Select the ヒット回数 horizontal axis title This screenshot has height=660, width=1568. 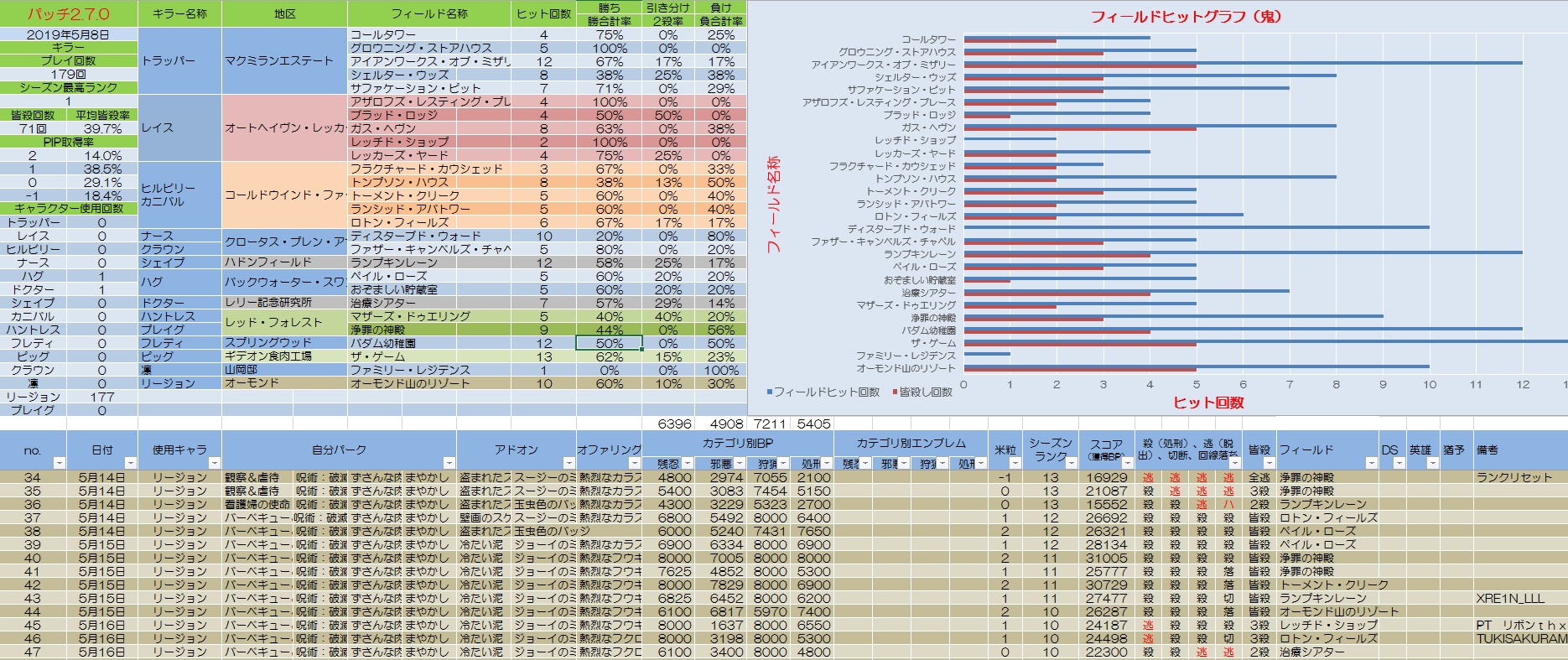(x=1207, y=403)
